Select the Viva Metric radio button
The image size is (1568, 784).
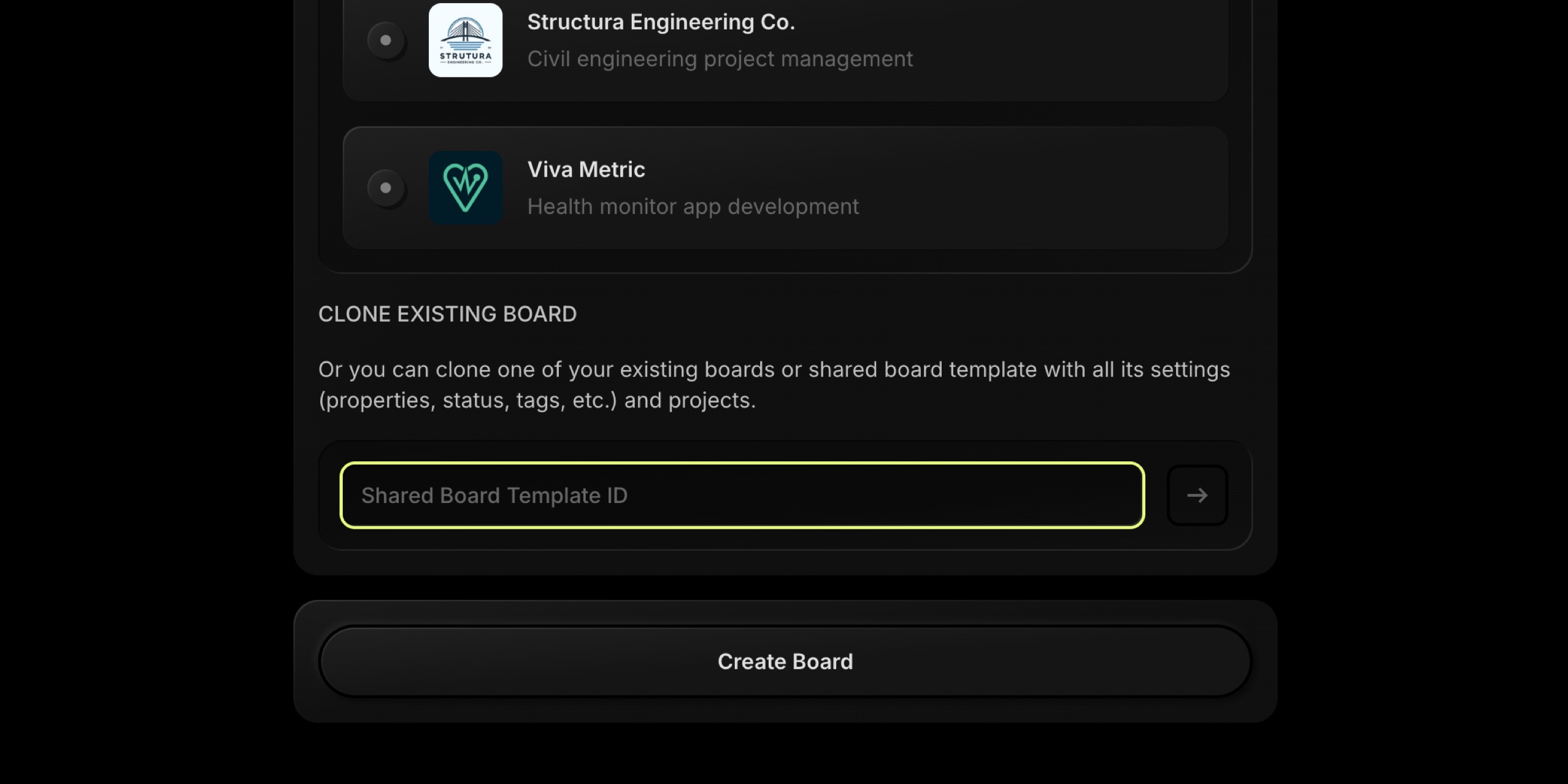coord(385,188)
